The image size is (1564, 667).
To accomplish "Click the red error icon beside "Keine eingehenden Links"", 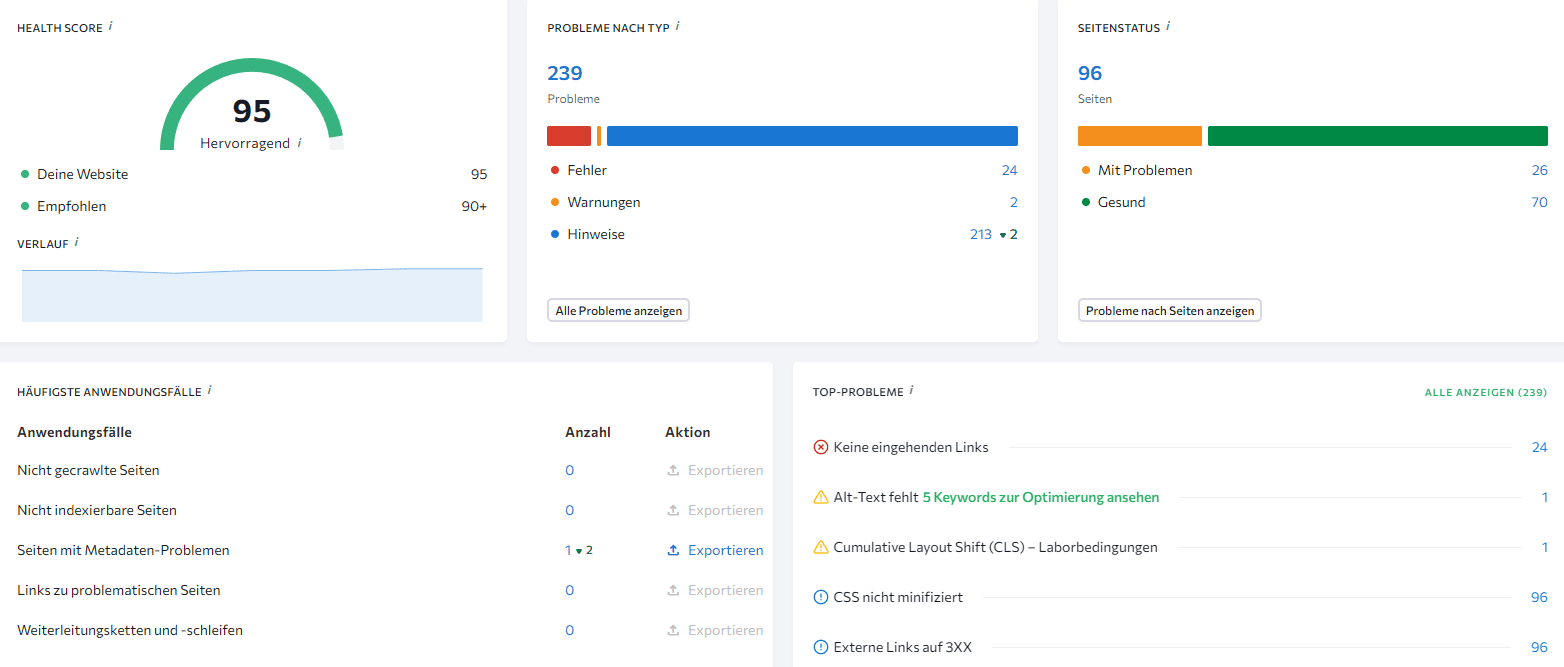I will pyautogui.click(x=820, y=447).
